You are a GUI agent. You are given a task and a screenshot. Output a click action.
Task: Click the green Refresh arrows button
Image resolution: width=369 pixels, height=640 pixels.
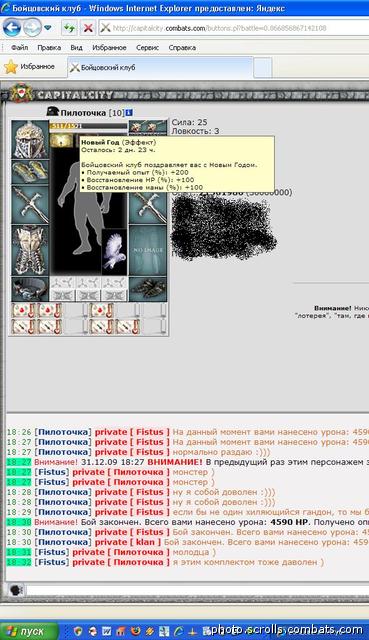point(69,28)
